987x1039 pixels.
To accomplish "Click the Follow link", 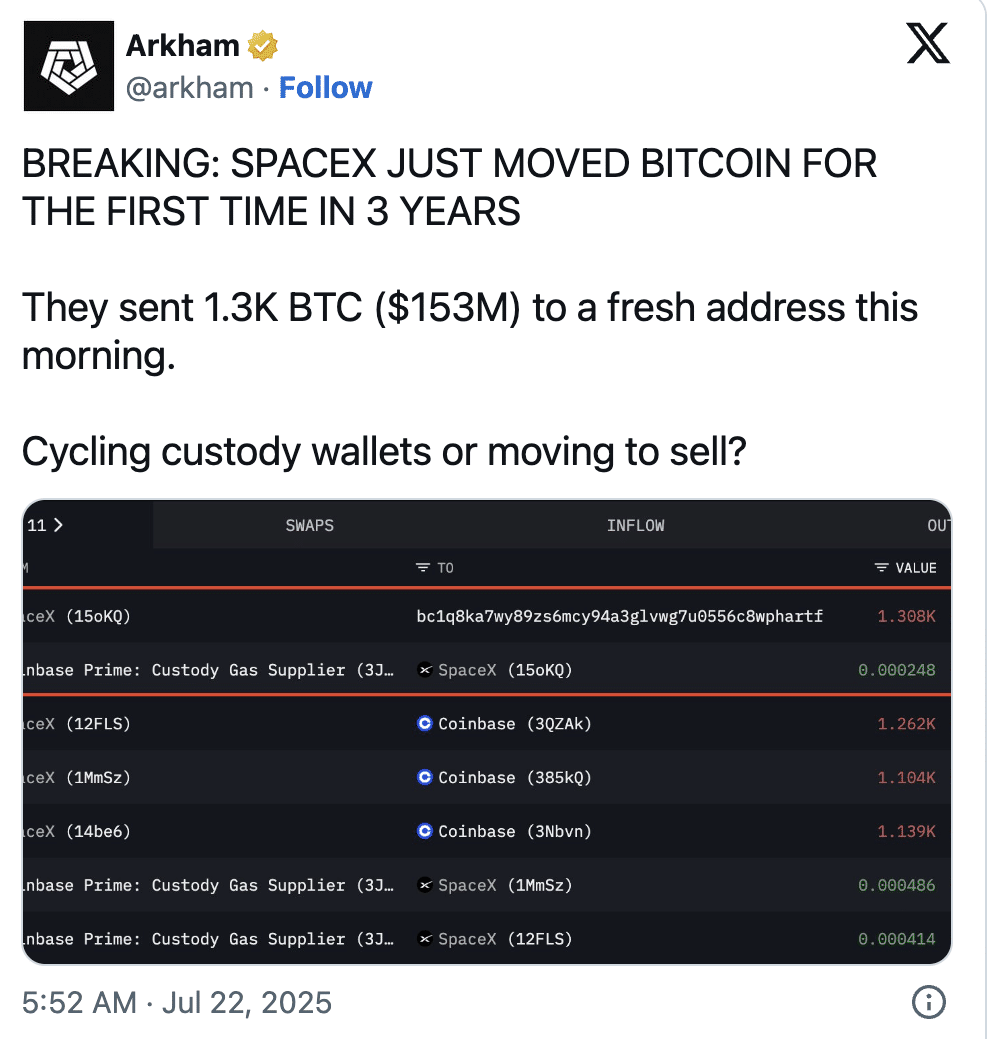I will click(x=325, y=88).
